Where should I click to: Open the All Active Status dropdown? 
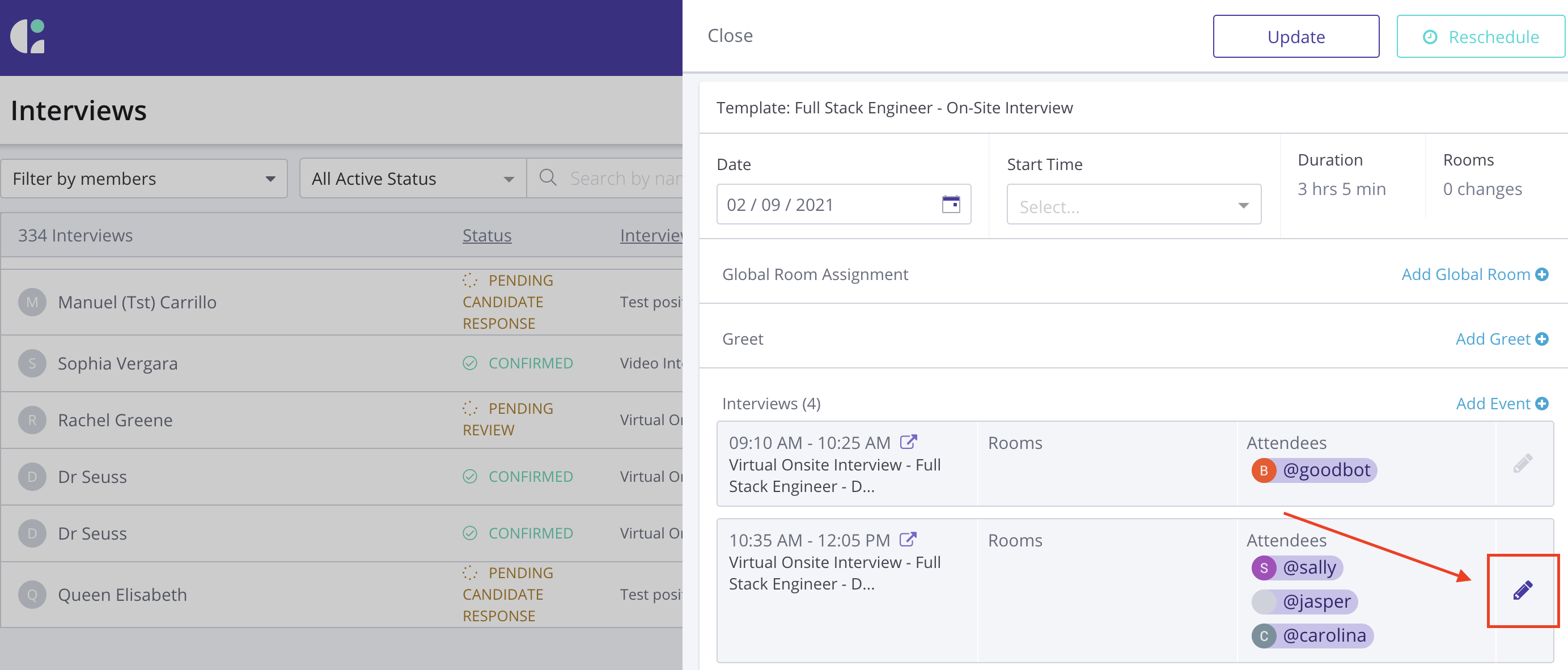[413, 179]
